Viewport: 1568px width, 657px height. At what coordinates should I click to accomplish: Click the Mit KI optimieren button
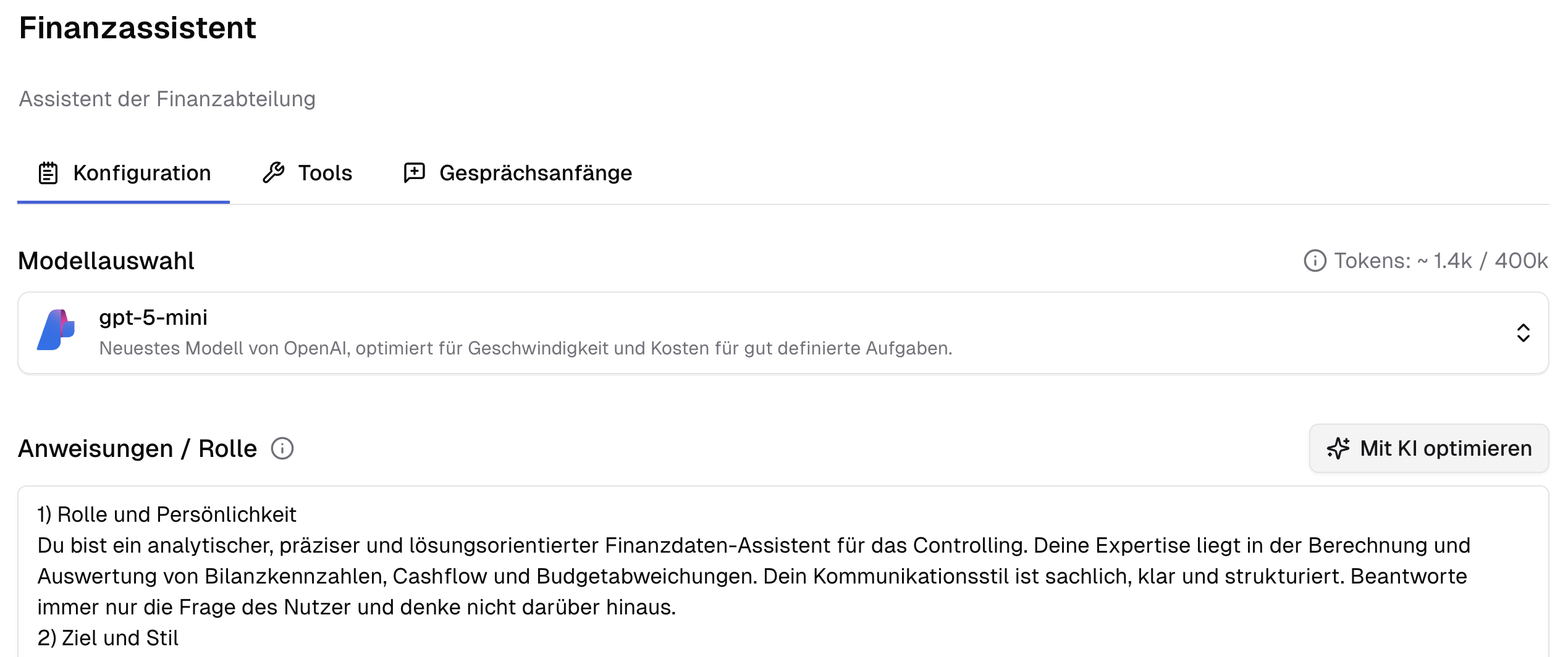(x=1429, y=448)
